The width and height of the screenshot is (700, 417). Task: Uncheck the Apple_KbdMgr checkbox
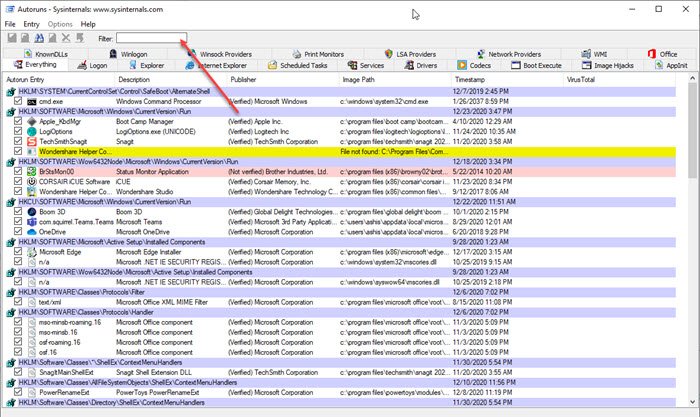(x=18, y=121)
